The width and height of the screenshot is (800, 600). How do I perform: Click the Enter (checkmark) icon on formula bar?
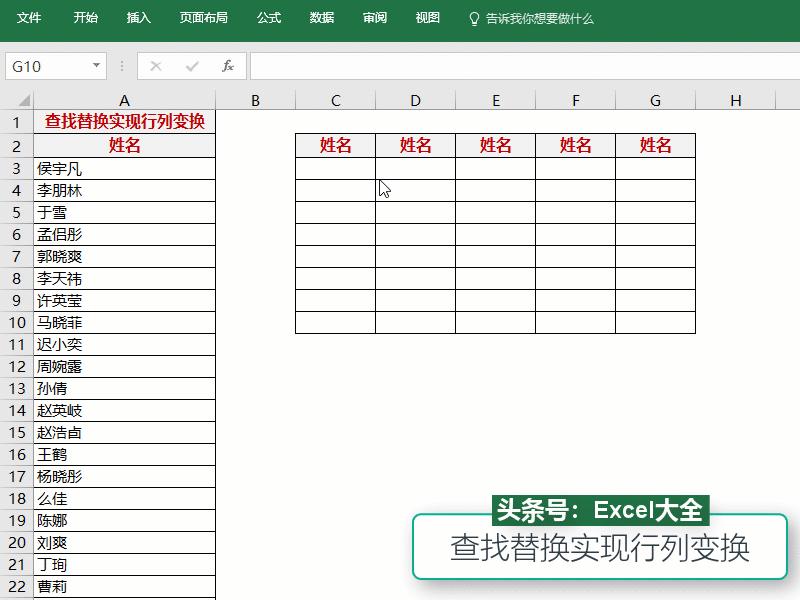189,66
